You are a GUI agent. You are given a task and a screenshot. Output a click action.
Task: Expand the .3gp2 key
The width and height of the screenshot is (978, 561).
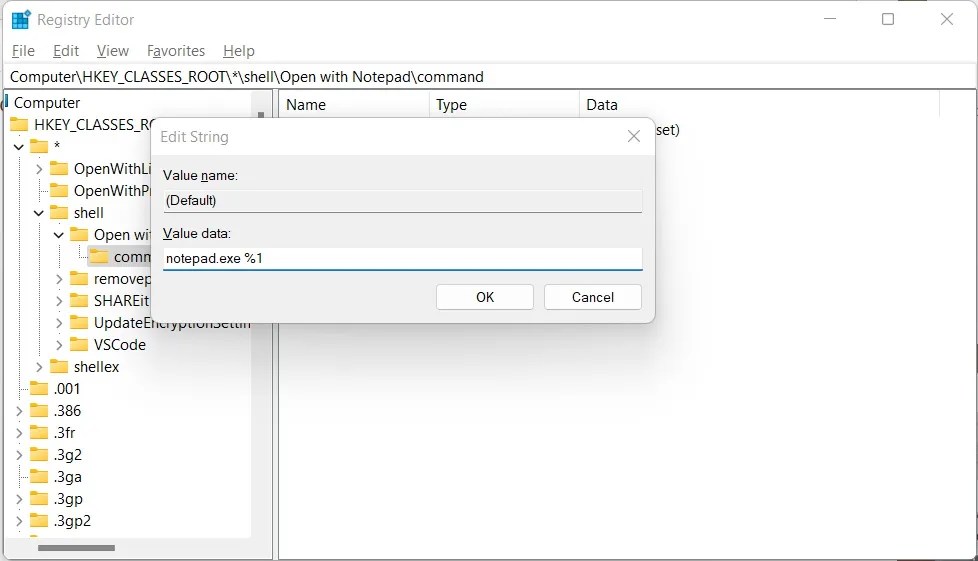point(19,520)
